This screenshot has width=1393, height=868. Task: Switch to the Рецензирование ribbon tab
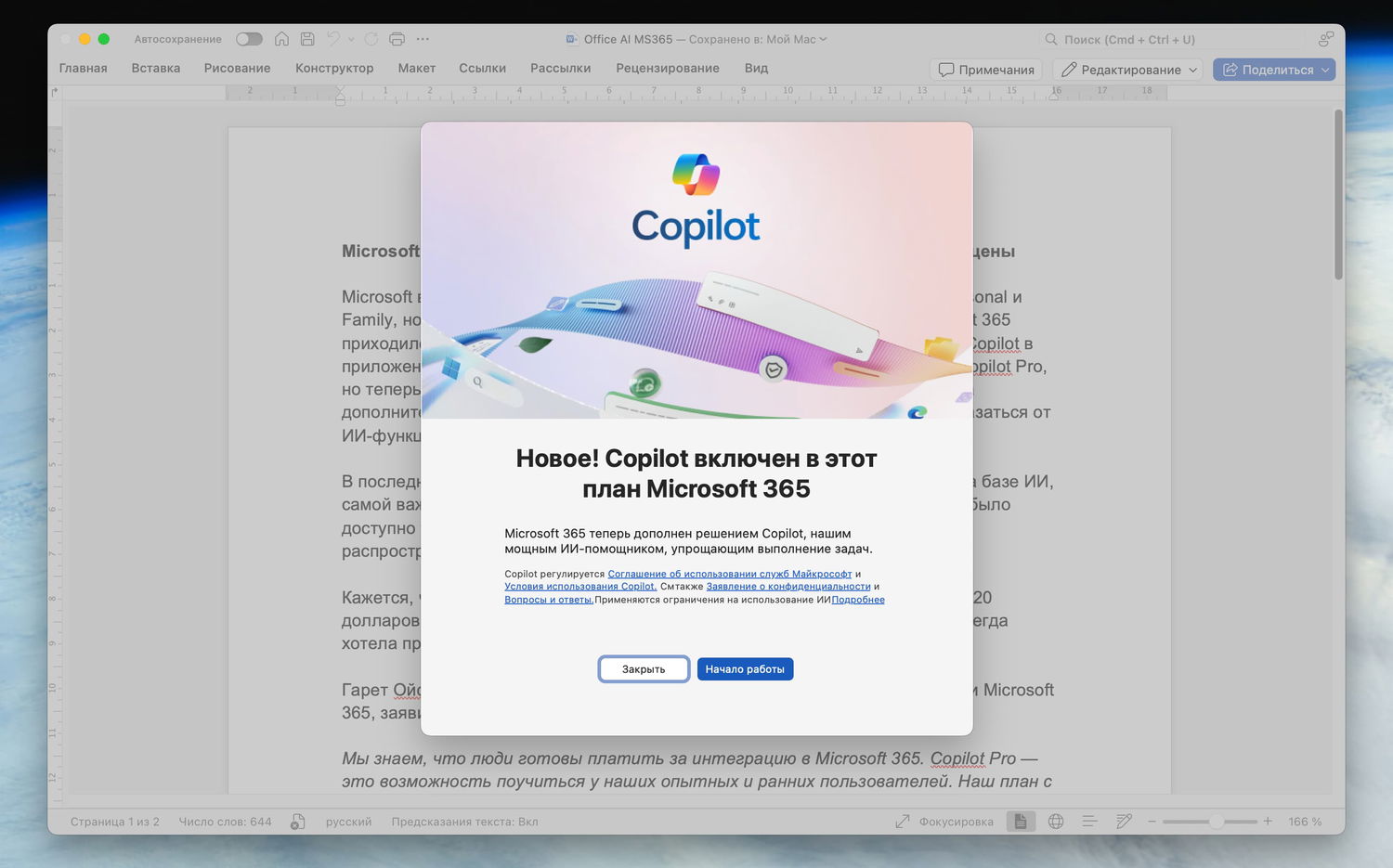[668, 68]
